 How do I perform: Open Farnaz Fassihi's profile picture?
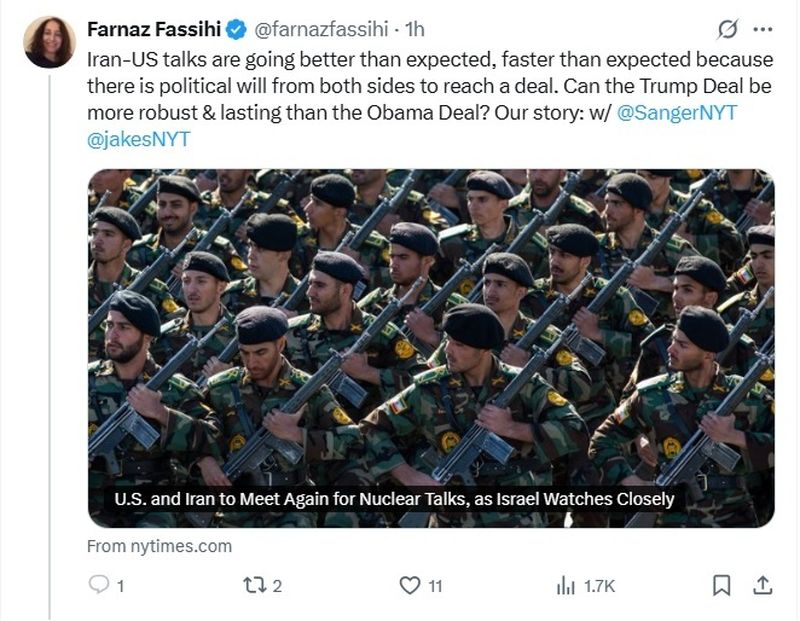coord(49,42)
